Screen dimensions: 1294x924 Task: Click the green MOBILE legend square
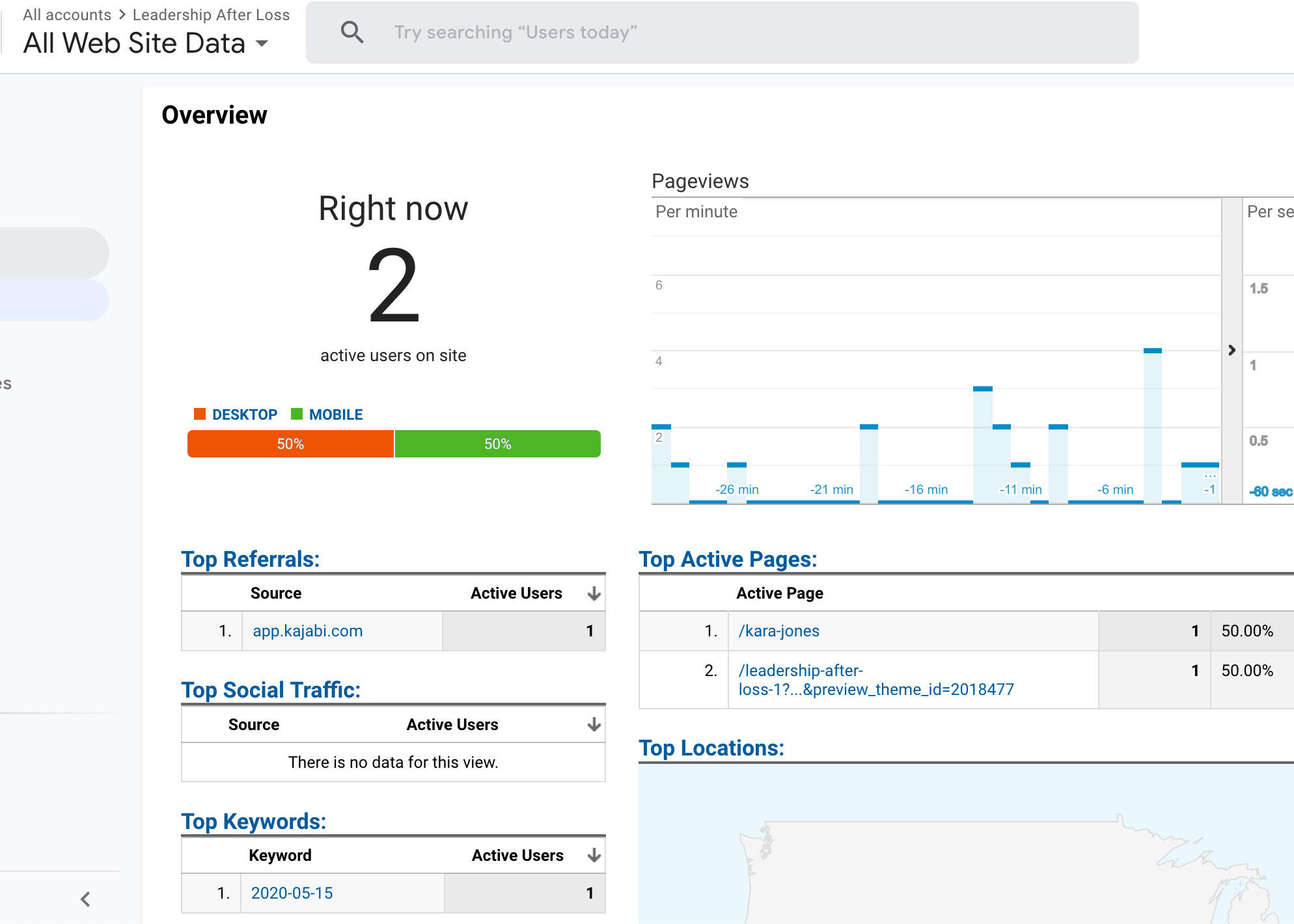click(297, 414)
